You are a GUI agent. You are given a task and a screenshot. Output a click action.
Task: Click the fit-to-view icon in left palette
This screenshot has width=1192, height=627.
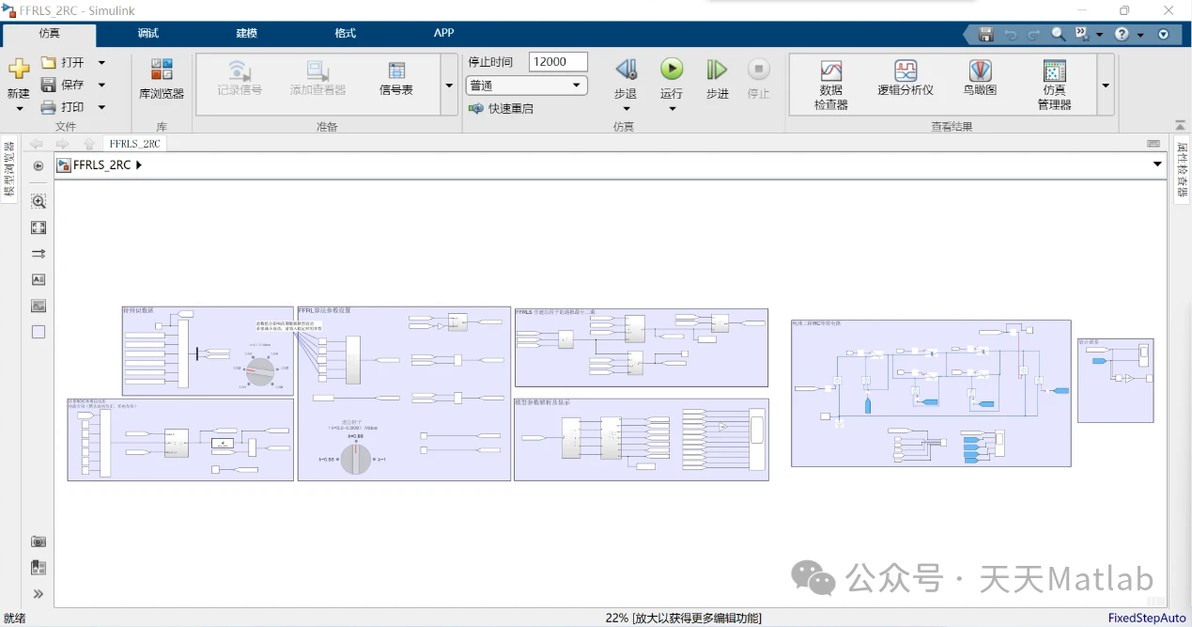38,227
